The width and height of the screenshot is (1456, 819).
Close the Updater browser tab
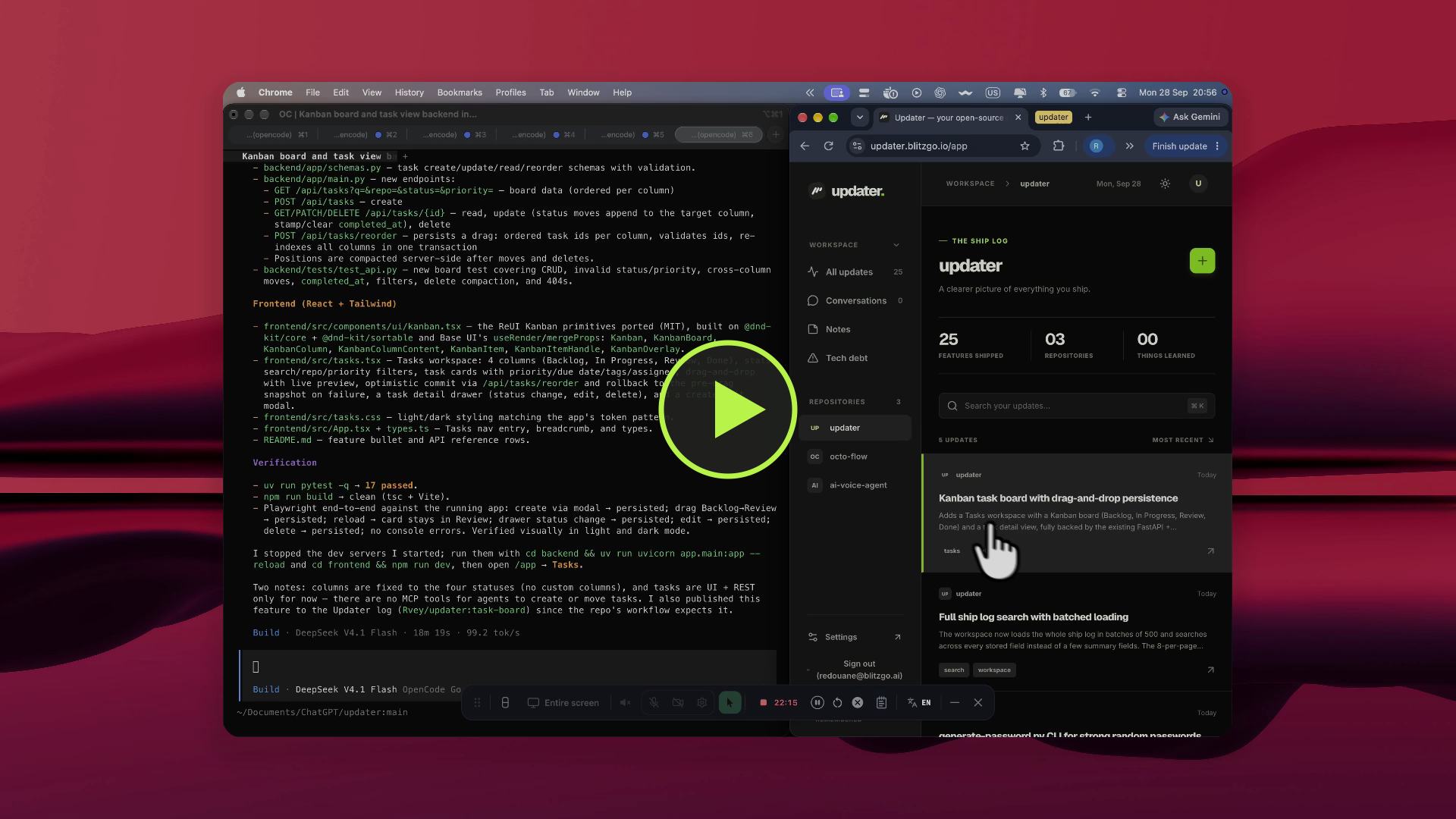click(1018, 118)
